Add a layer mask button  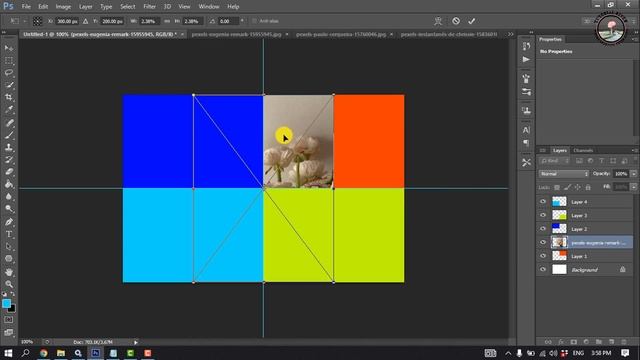click(573, 342)
